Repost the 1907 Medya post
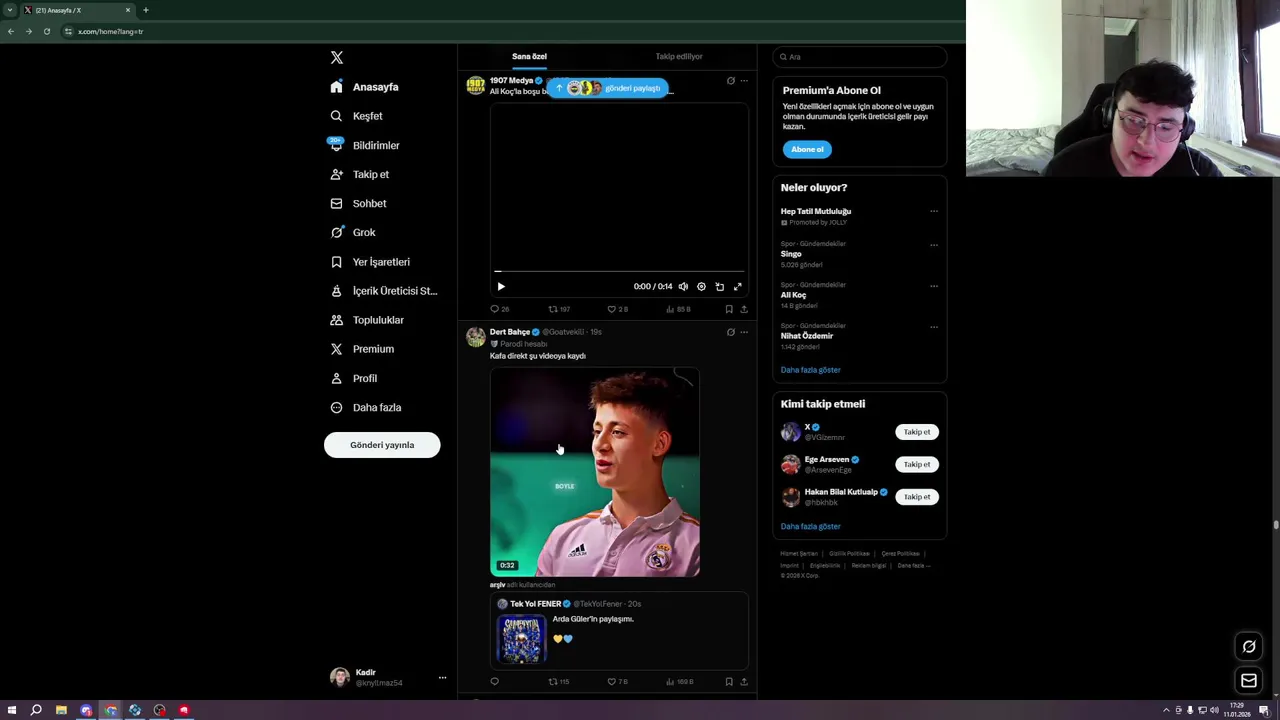Screen dimensions: 1280x720 click(559, 309)
